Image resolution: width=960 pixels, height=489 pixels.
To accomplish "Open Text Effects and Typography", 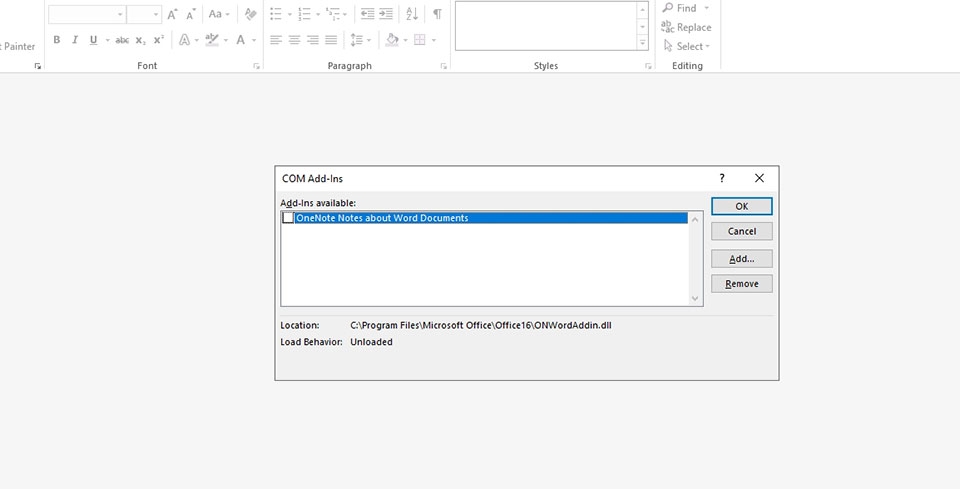I will pos(184,40).
